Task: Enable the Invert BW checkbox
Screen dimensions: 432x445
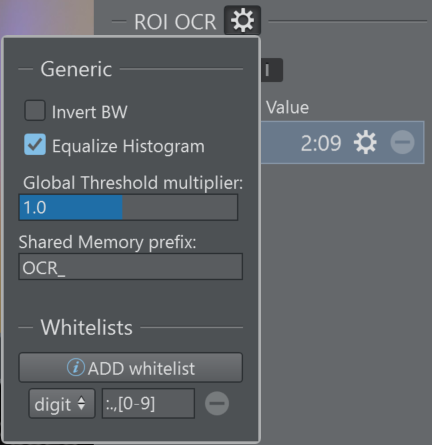Action: click(x=35, y=111)
